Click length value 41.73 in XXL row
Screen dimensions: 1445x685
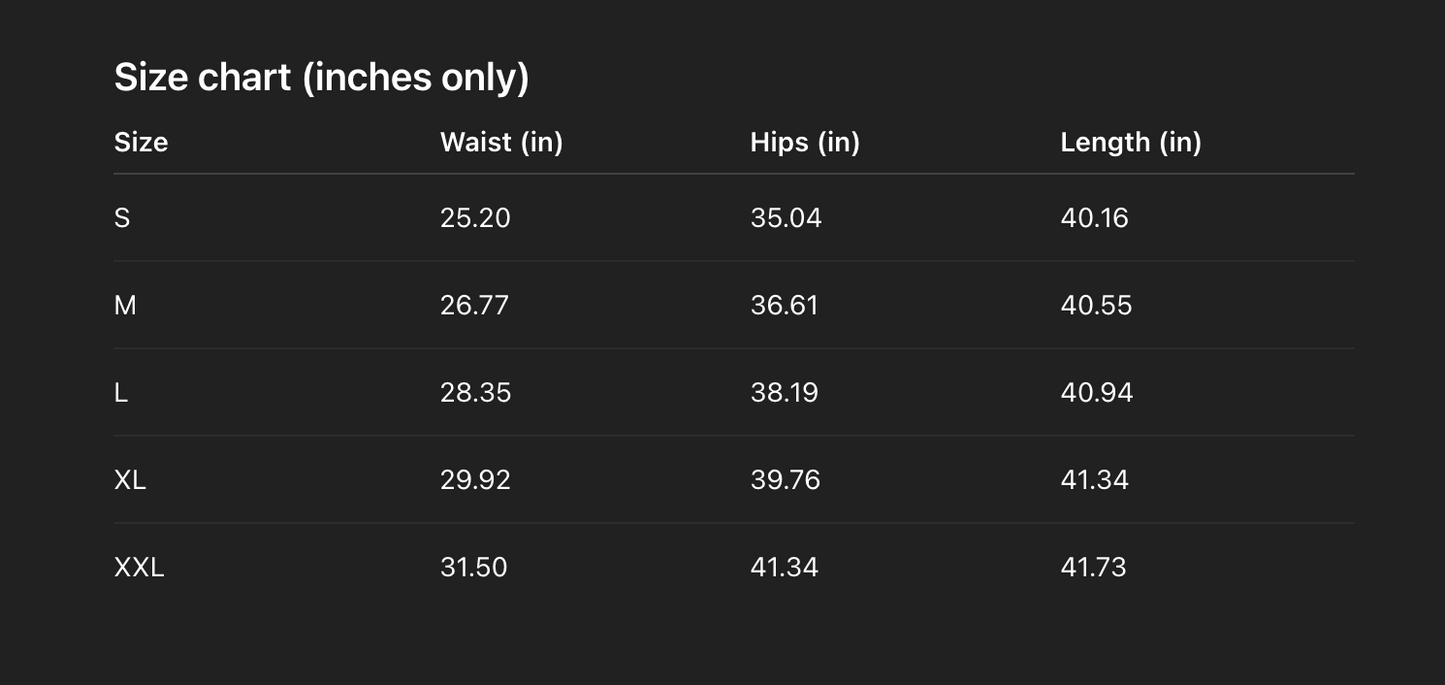[x=1093, y=567]
